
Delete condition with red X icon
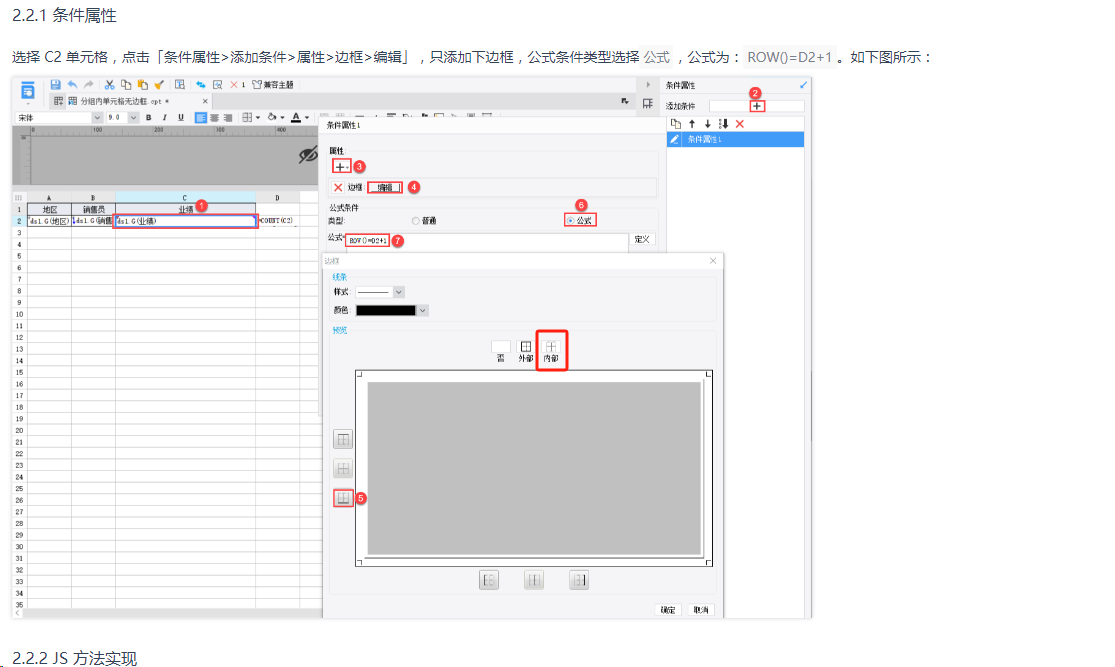click(740, 124)
